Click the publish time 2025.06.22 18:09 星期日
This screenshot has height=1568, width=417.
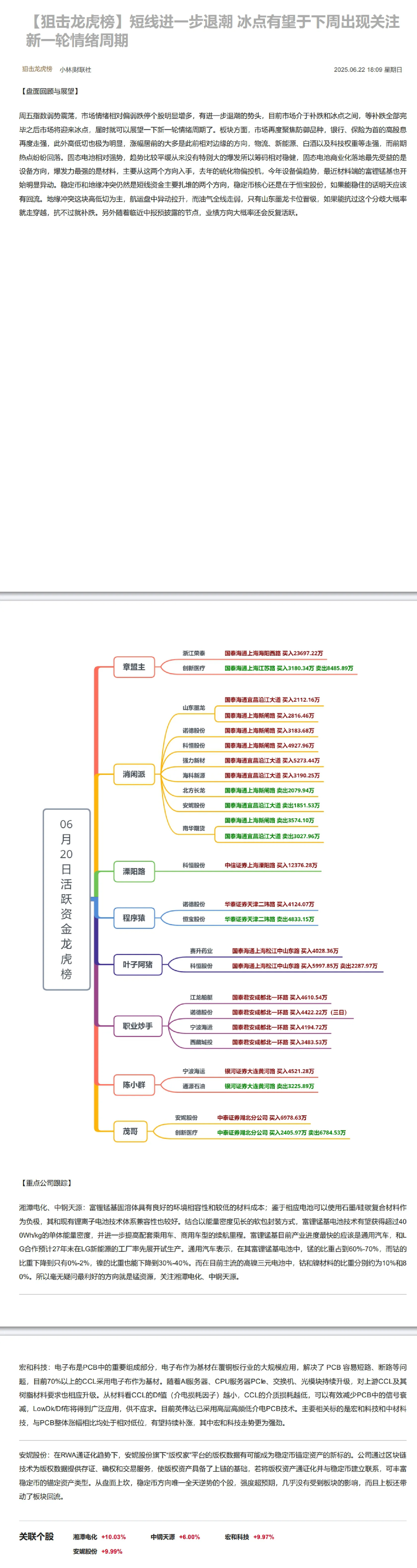[368, 69]
